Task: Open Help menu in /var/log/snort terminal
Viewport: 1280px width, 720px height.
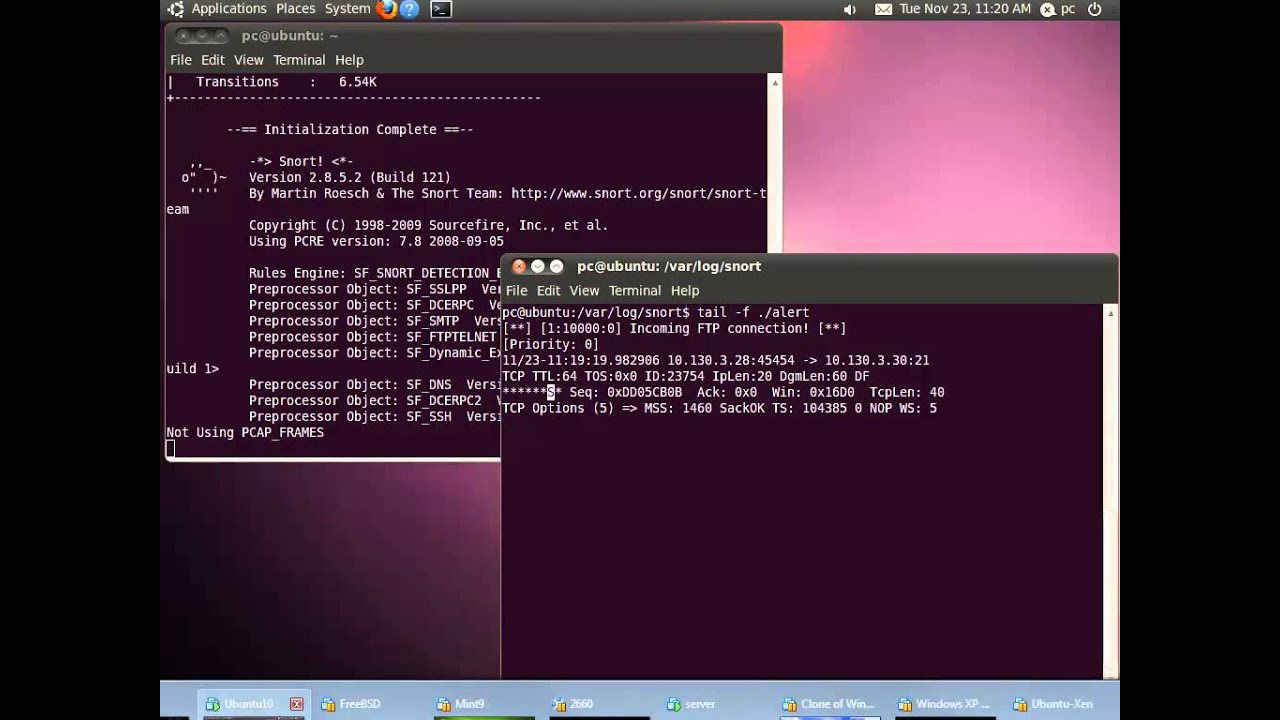Action: [x=685, y=291]
